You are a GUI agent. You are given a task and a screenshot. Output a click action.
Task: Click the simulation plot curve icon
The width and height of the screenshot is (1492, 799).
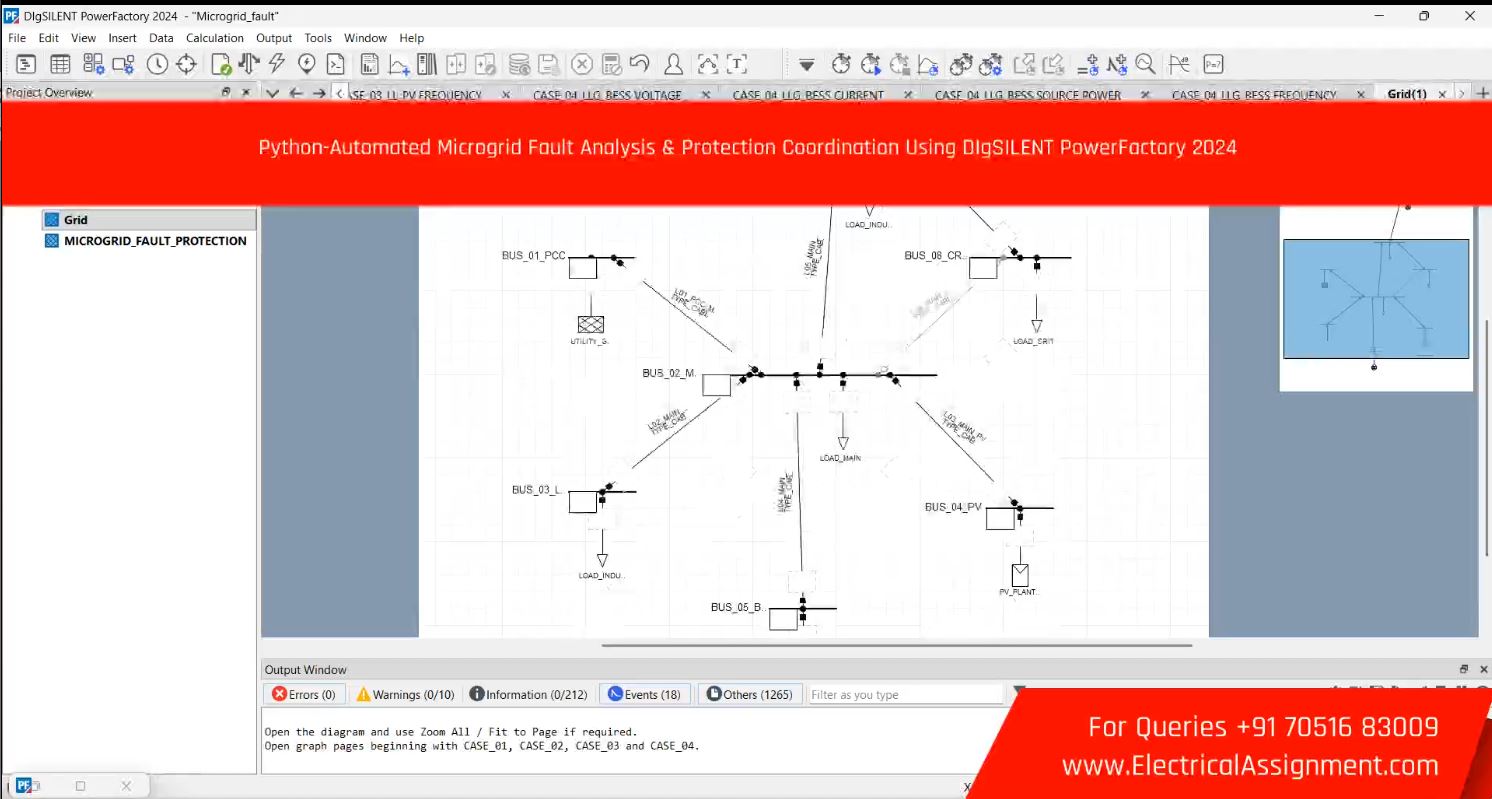pos(928,64)
